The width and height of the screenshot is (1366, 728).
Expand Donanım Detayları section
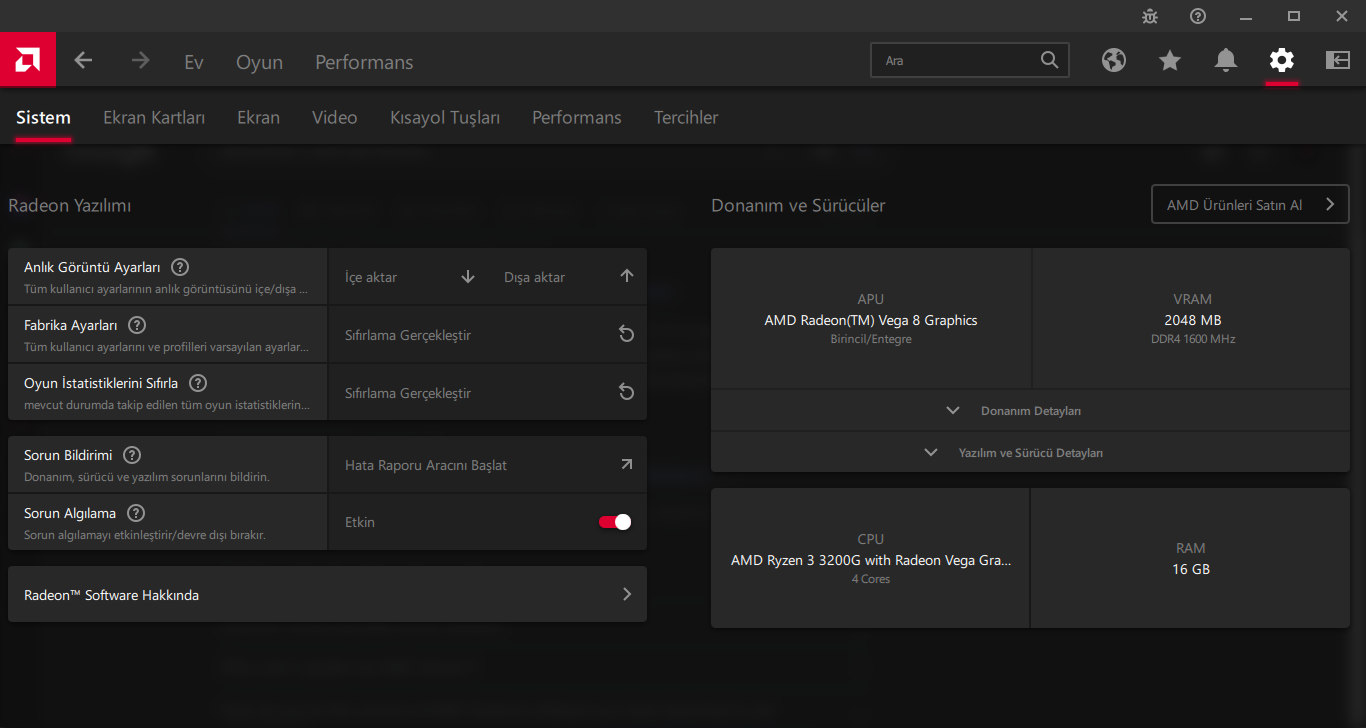click(x=1030, y=411)
